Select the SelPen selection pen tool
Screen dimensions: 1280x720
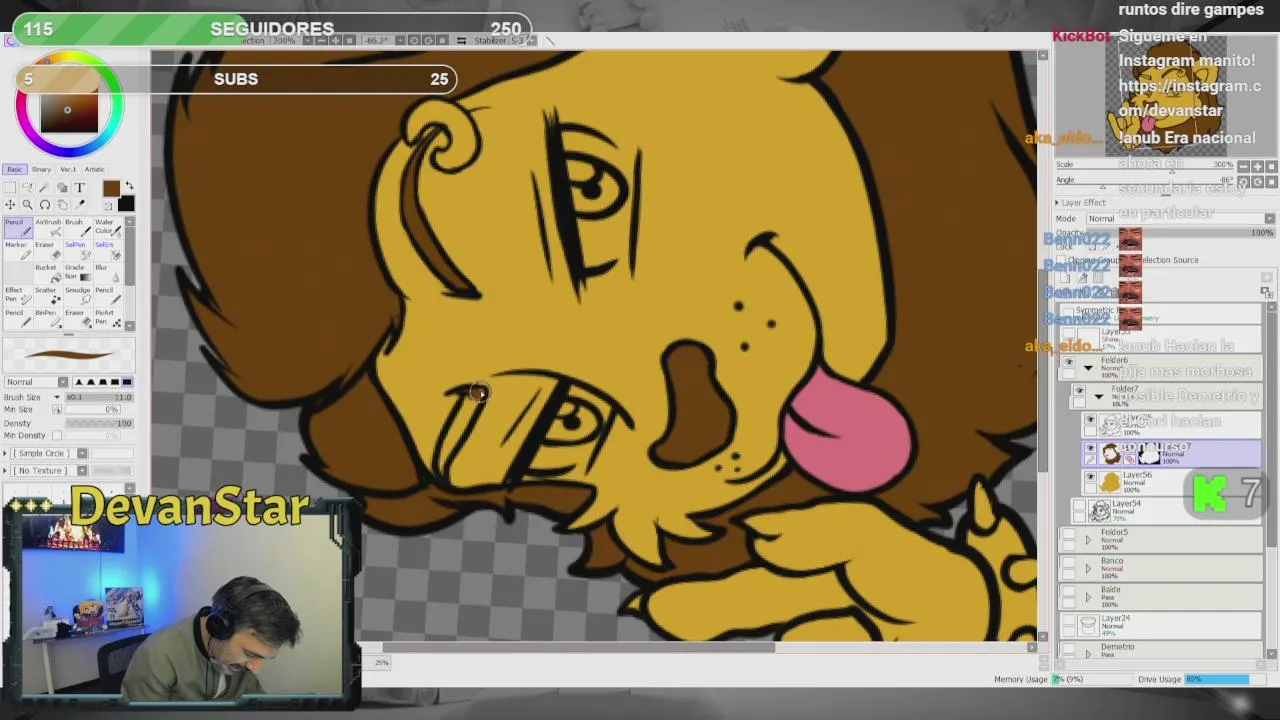tap(78, 251)
